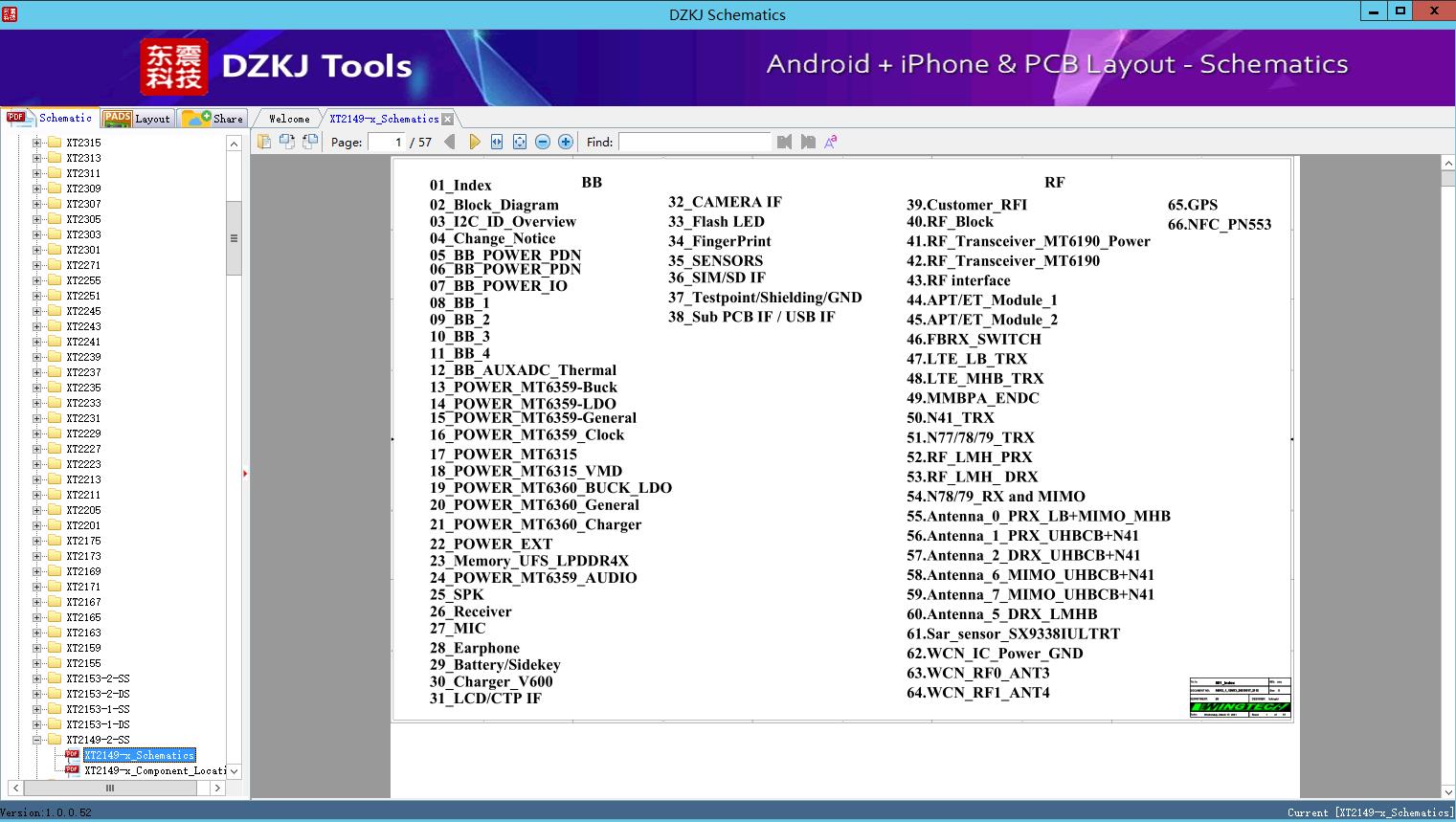
Task: Click the tree vertical scrollbar thumb
Action: (234, 238)
